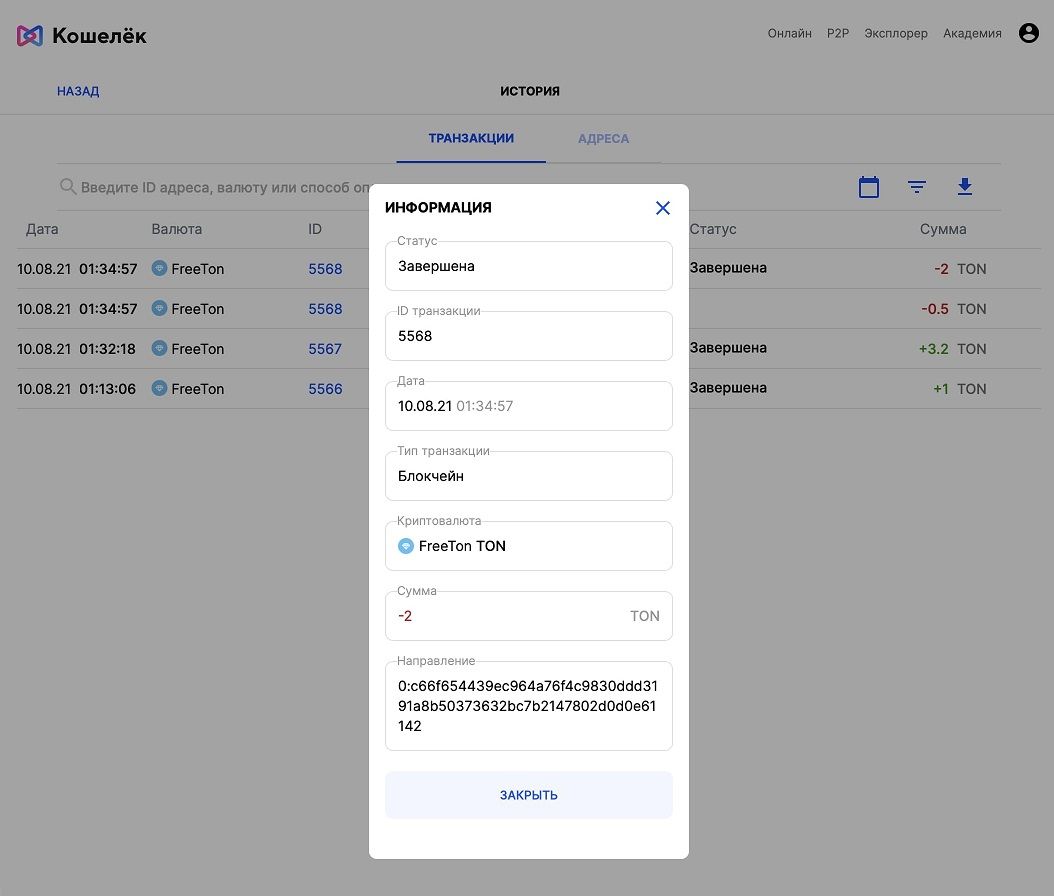Open the Академия menu item
Screen dimensions: 1054x896
pos(972,34)
